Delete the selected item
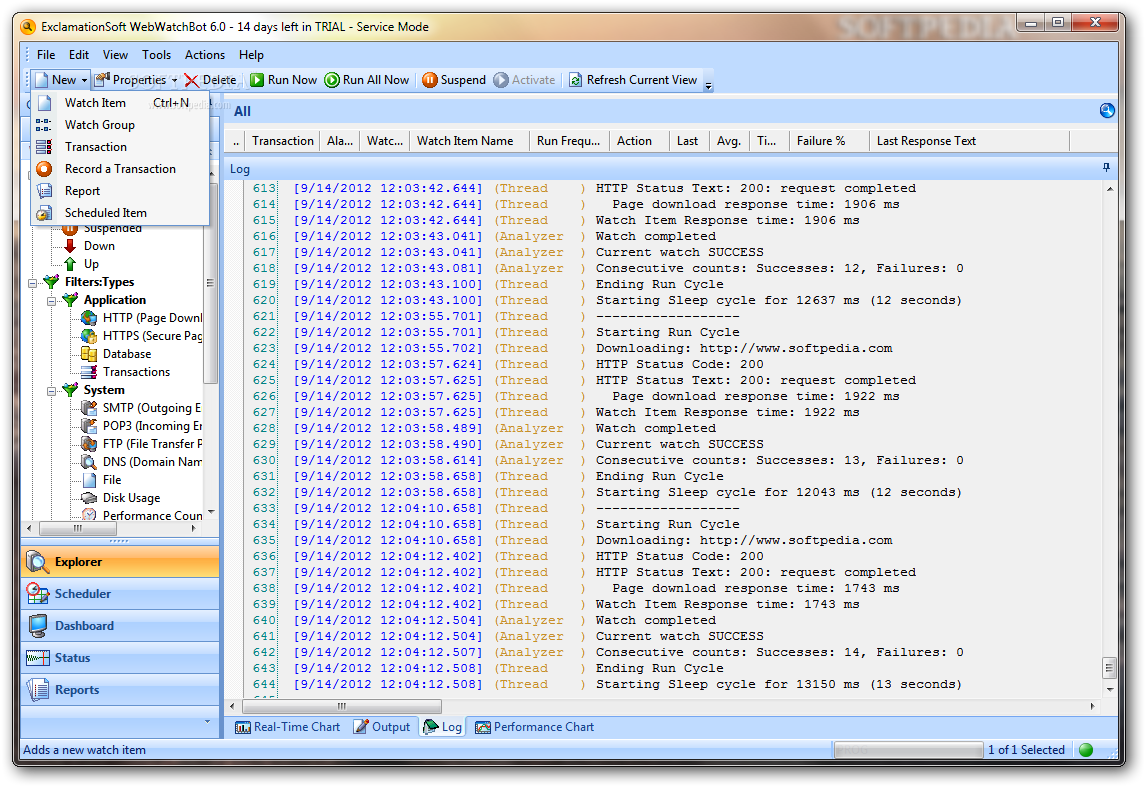Image resolution: width=1146 pixels, height=787 pixels. tap(210, 80)
